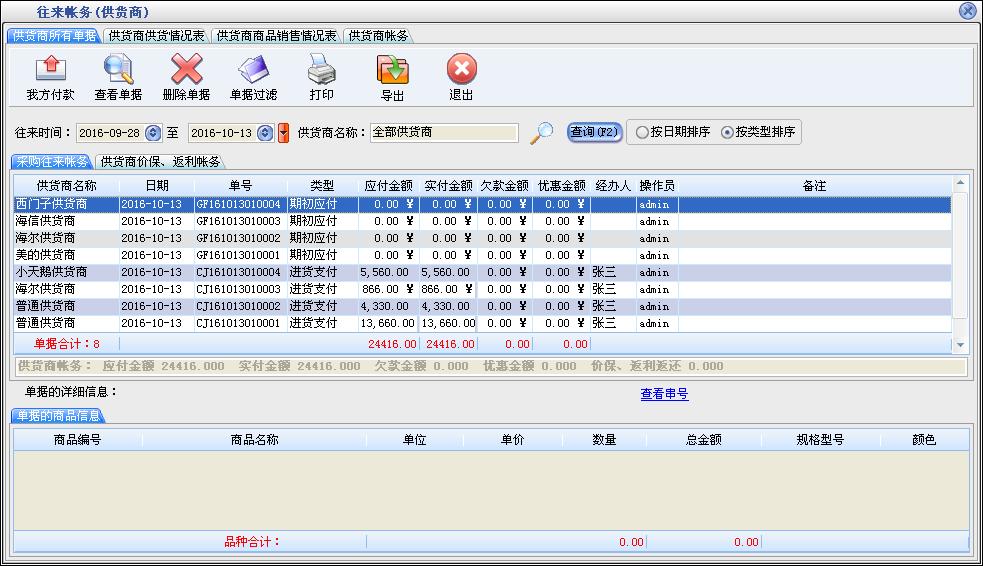Click the 删除单据 red X icon
The height and width of the screenshot is (566, 983).
(186, 70)
